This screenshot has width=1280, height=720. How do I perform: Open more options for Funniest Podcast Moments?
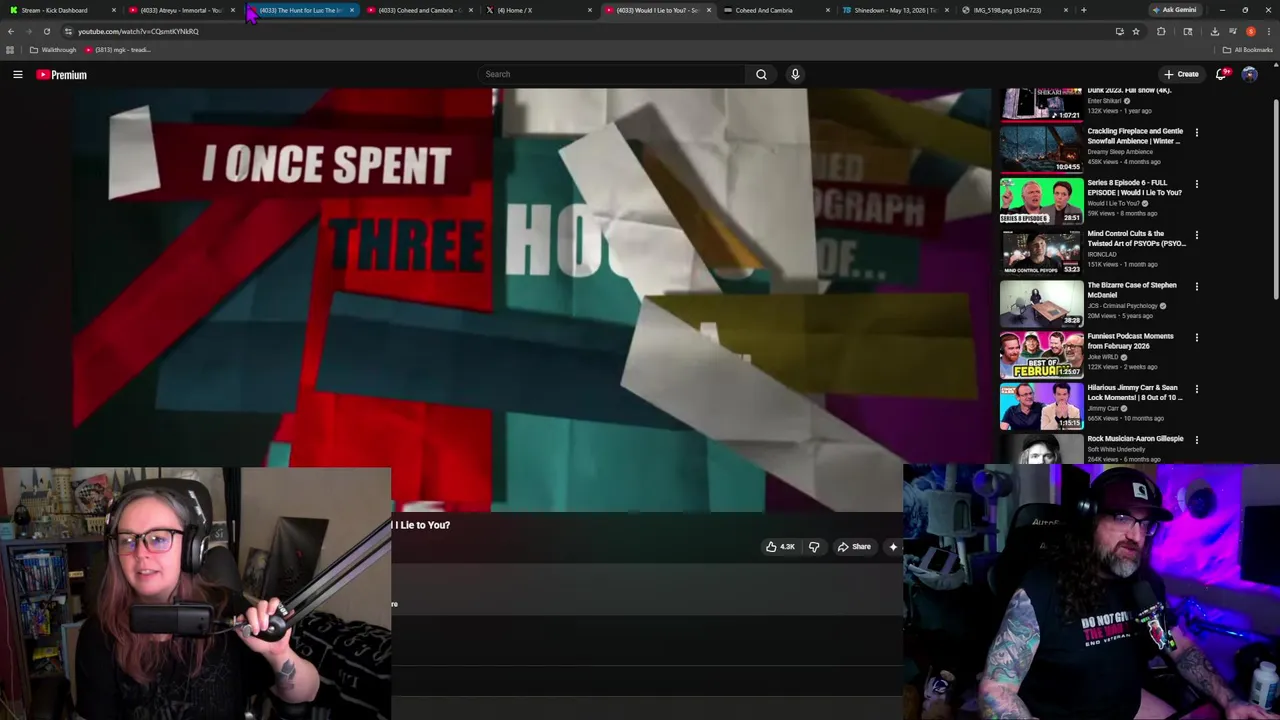pos(1196,337)
